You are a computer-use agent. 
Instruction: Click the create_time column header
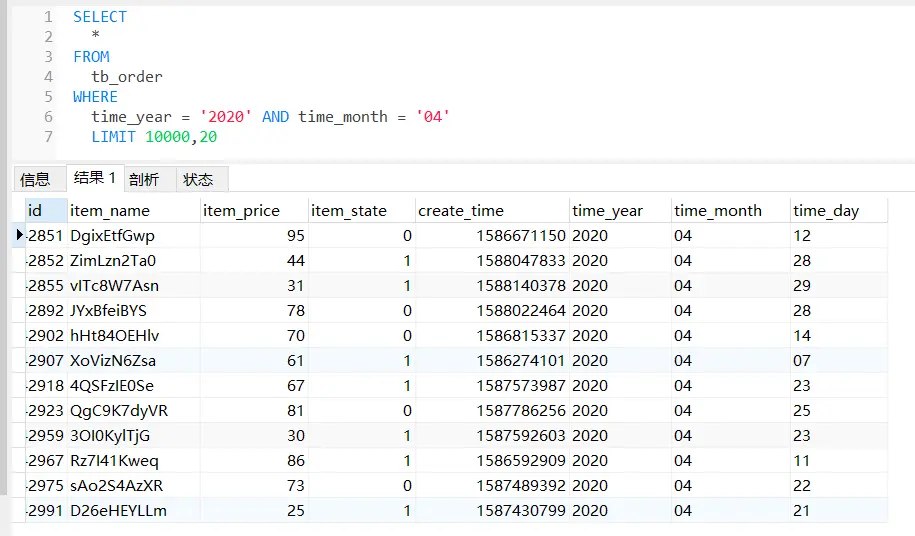(x=461, y=210)
